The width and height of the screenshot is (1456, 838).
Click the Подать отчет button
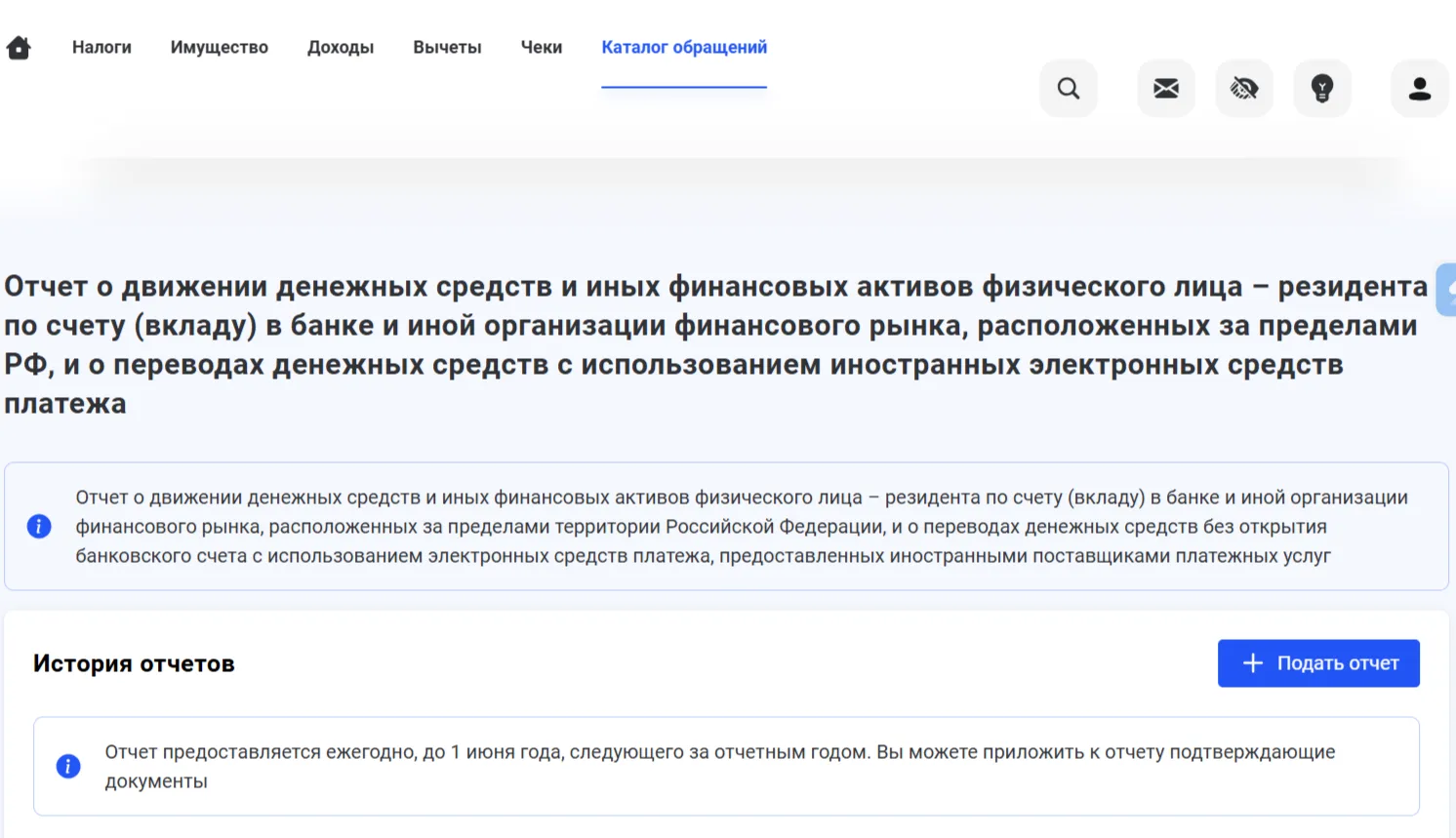point(1318,663)
